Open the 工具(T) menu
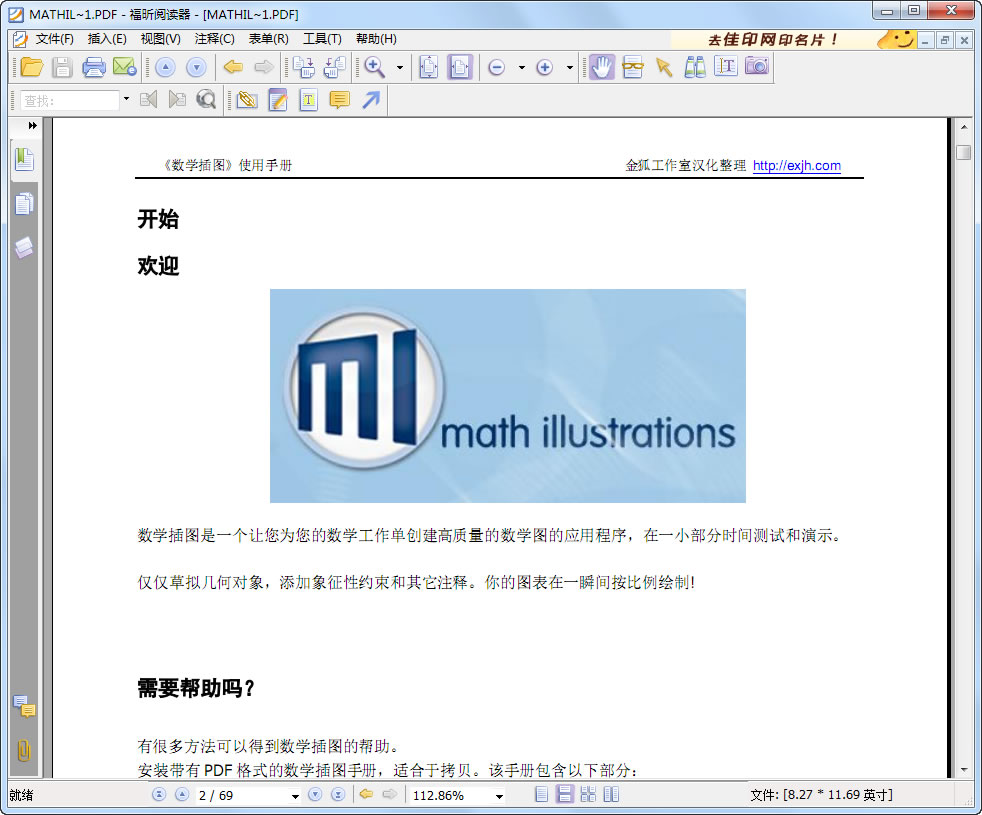 [x=322, y=39]
